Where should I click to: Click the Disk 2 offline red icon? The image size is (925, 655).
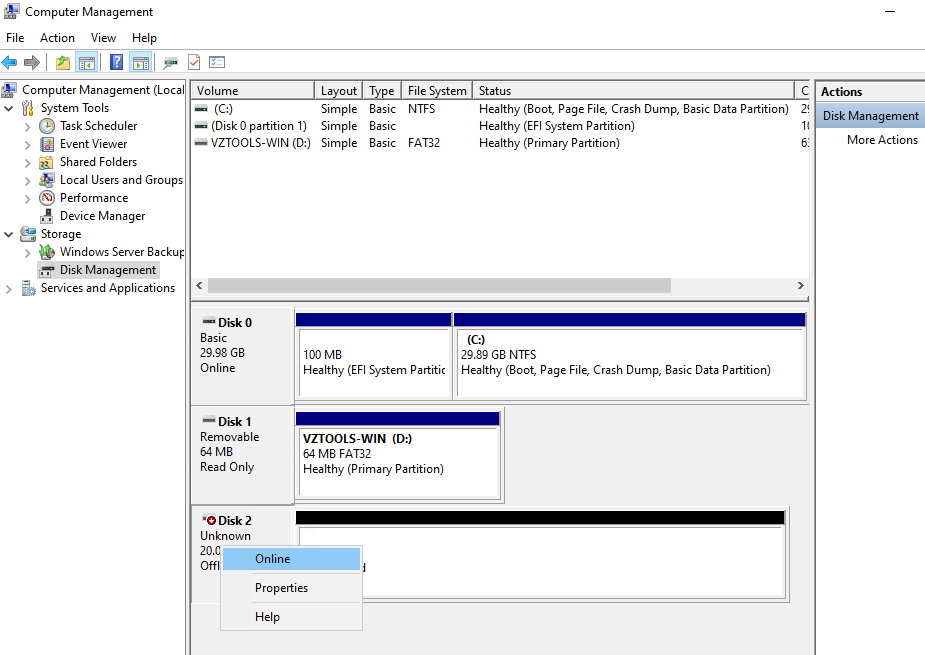(x=209, y=520)
